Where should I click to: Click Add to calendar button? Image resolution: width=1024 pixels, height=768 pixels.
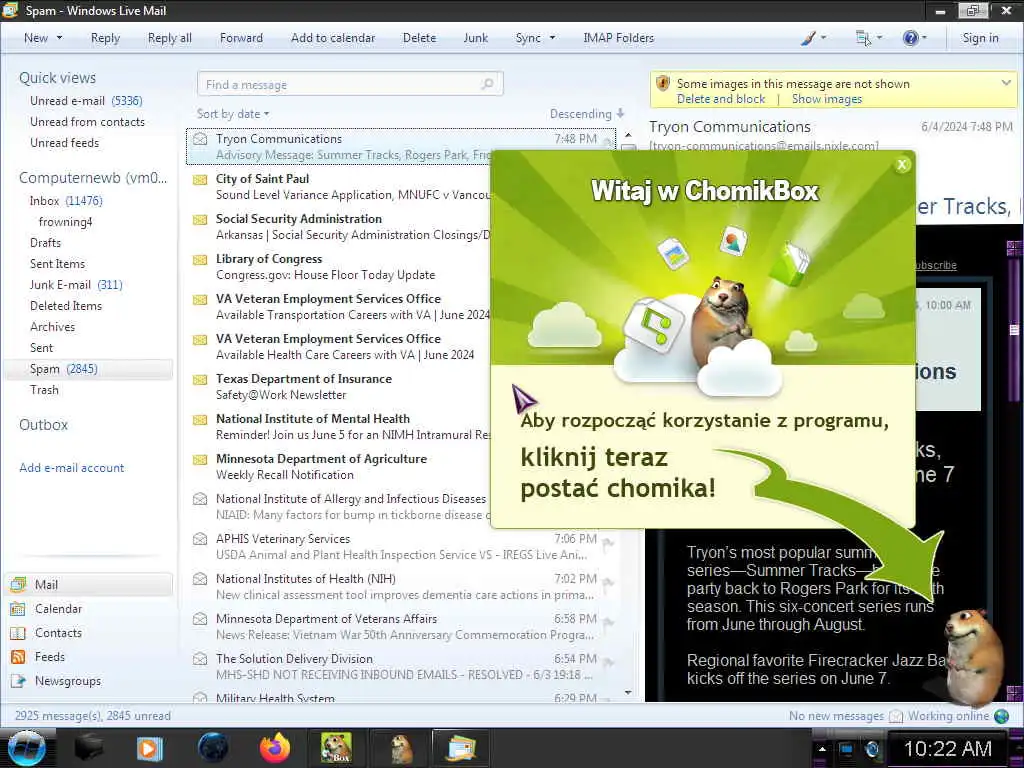(333, 38)
